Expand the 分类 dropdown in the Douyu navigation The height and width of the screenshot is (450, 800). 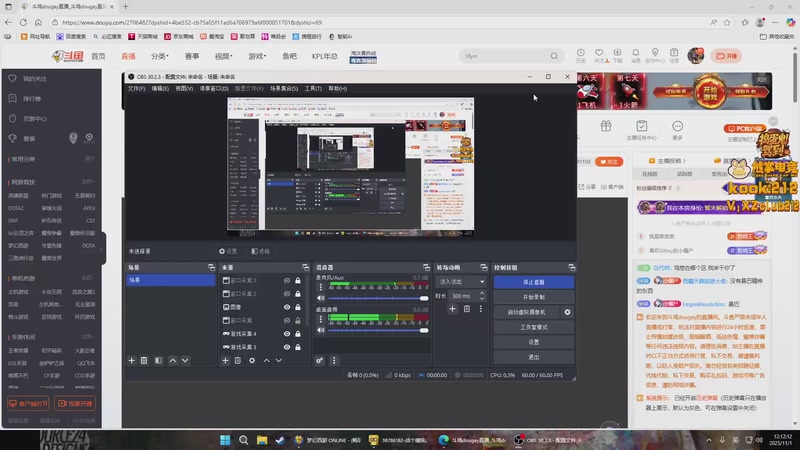tap(160, 56)
